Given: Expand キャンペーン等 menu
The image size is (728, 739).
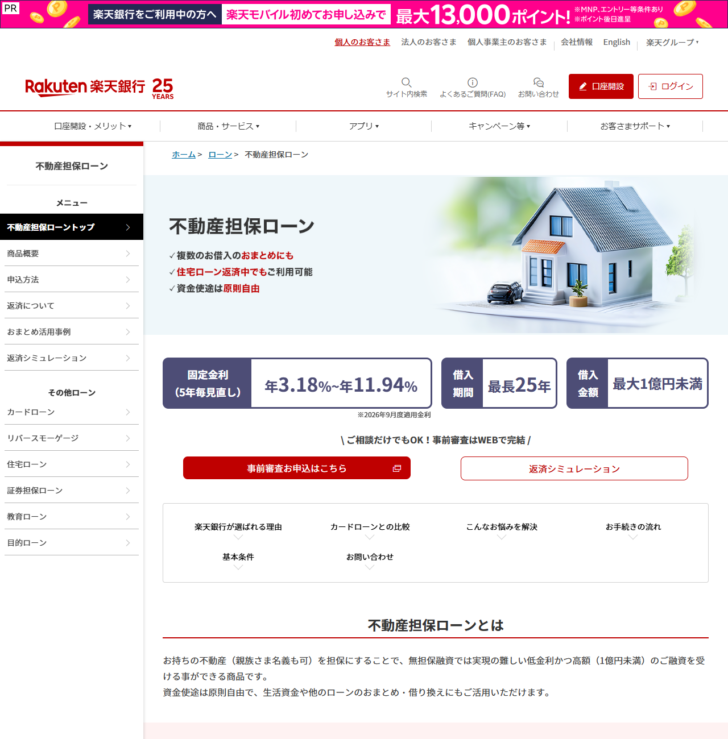Looking at the screenshot, I should pyautogui.click(x=499, y=126).
